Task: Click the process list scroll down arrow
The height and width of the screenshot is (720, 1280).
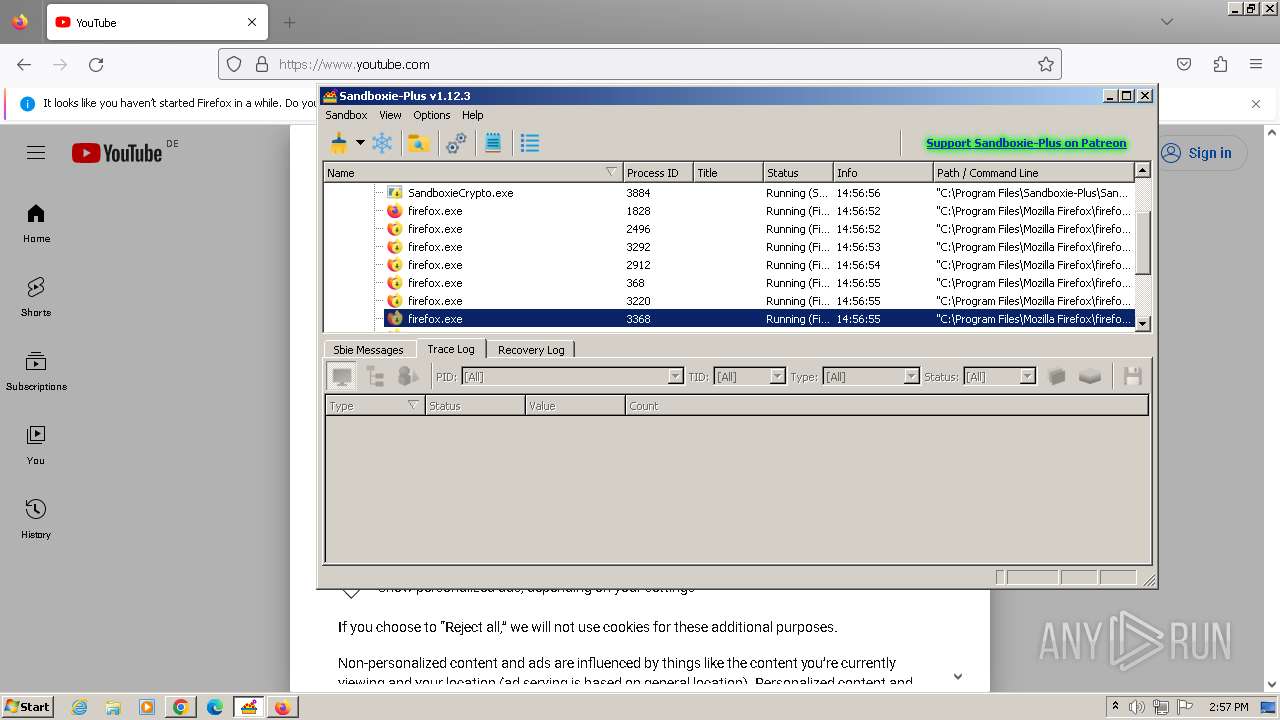Action: [x=1143, y=323]
